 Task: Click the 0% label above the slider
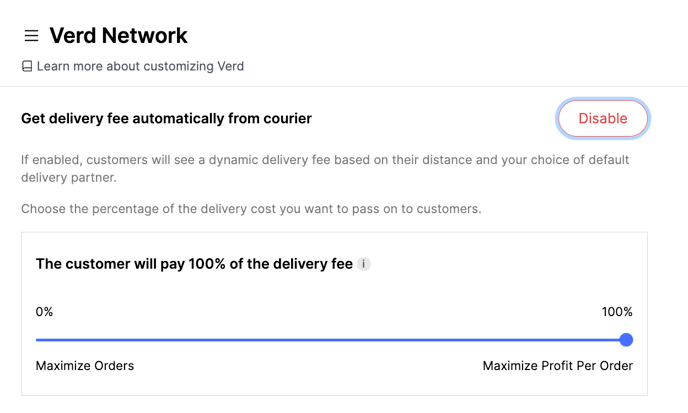(x=44, y=312)
